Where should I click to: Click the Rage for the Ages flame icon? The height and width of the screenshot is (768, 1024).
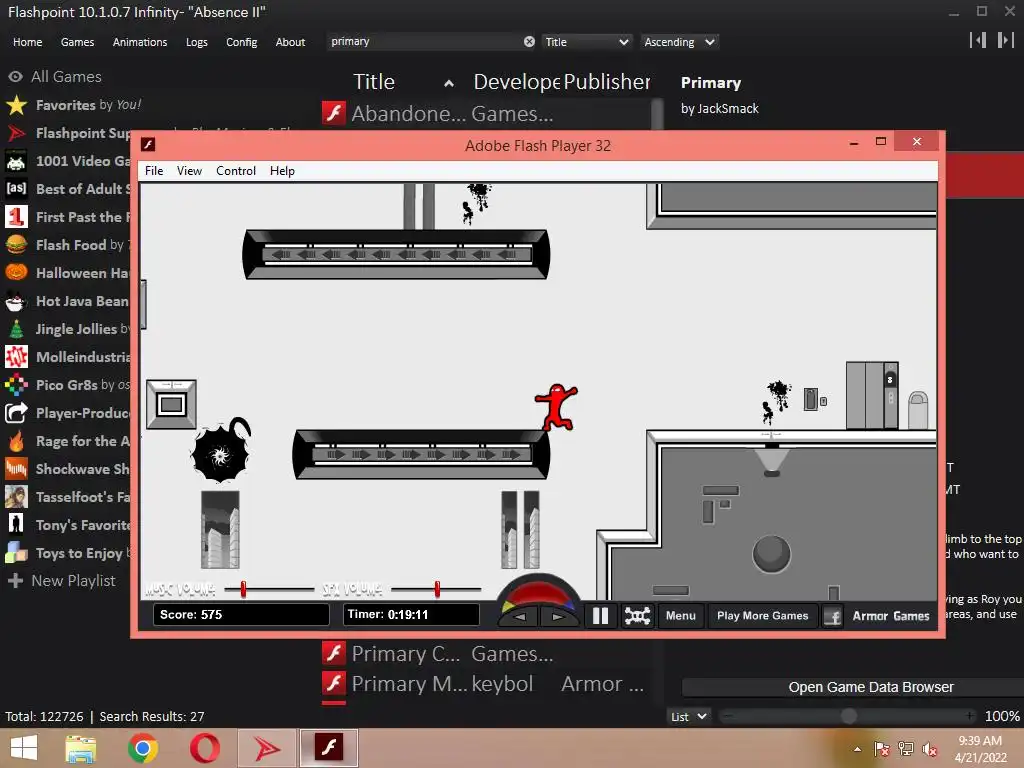pos(16,441)
